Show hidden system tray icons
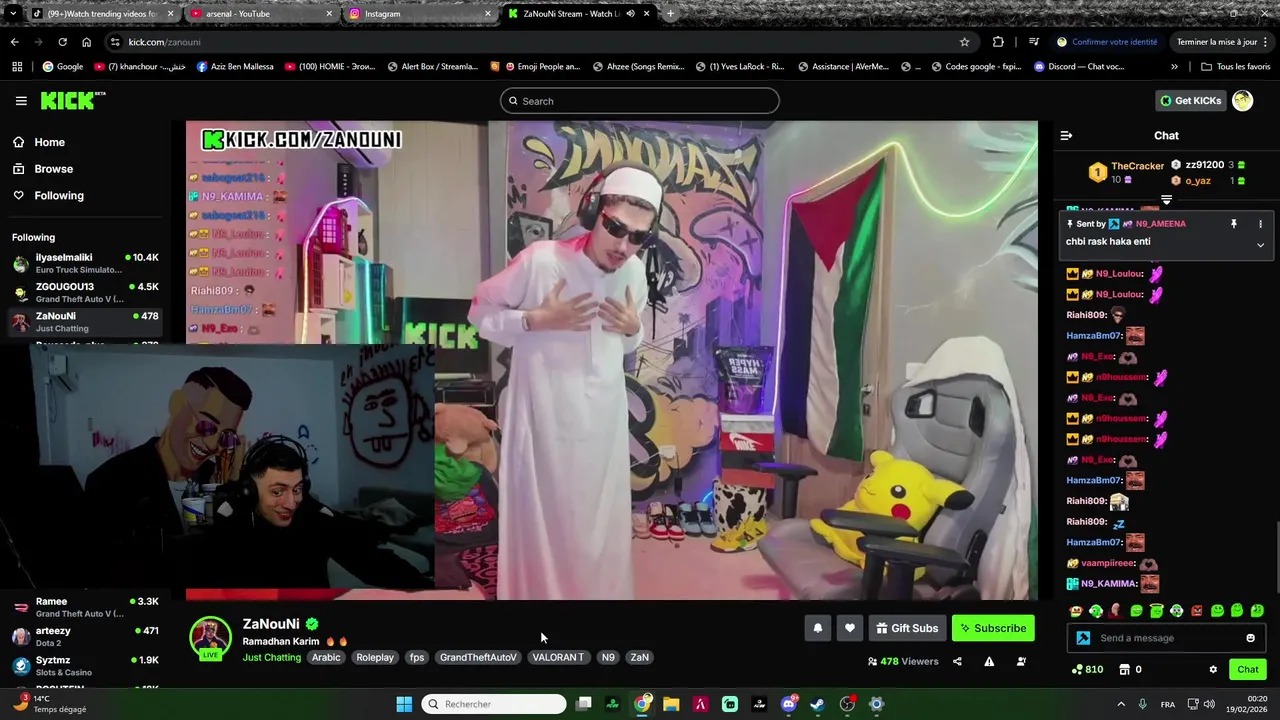The width and height of the screenshot is (1280, 720). click(1121, 704)
